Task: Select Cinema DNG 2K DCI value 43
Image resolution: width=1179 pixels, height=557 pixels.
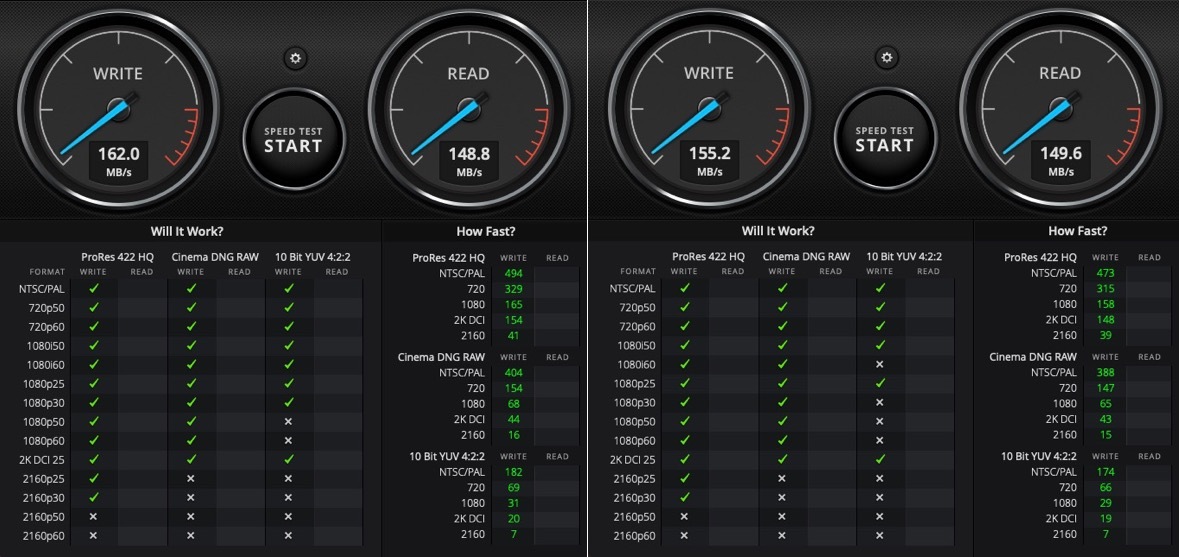Action: coord(1105,419)
